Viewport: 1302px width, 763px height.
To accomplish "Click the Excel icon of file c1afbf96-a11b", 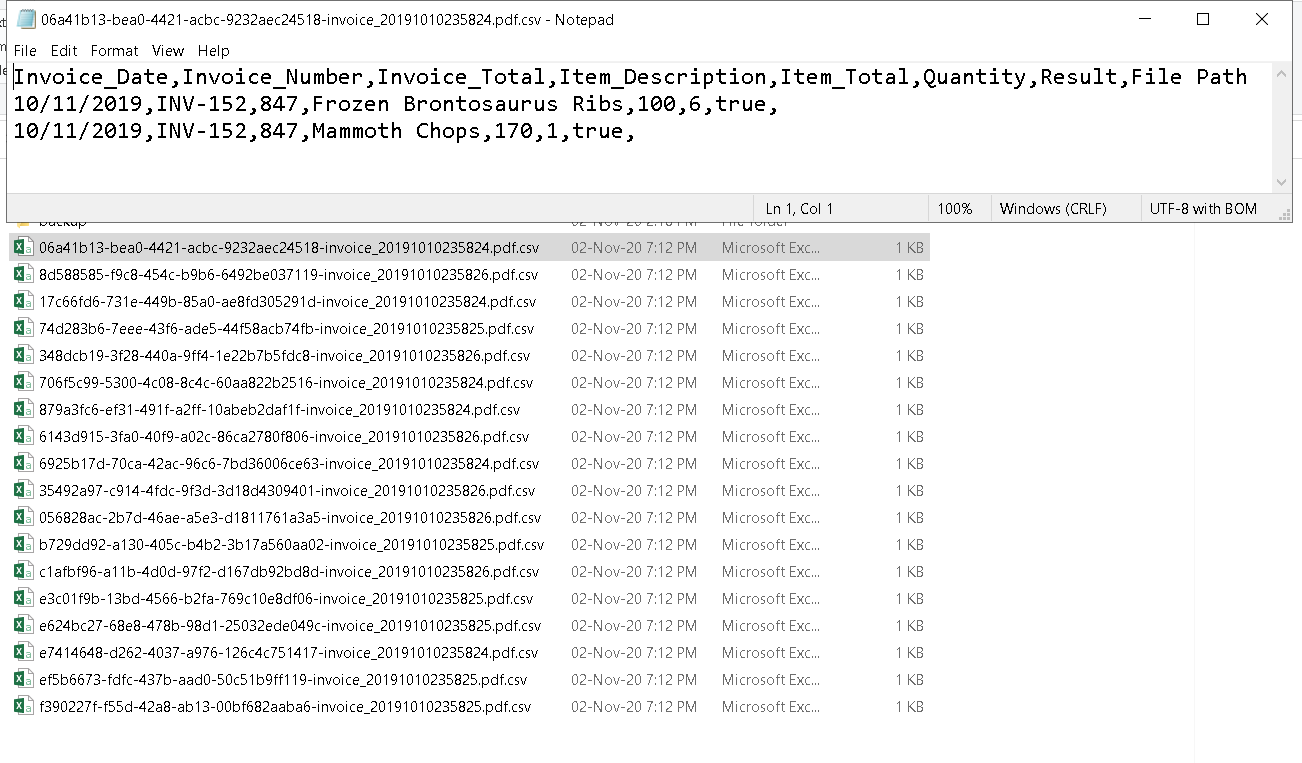I will (x=23, y=571).
